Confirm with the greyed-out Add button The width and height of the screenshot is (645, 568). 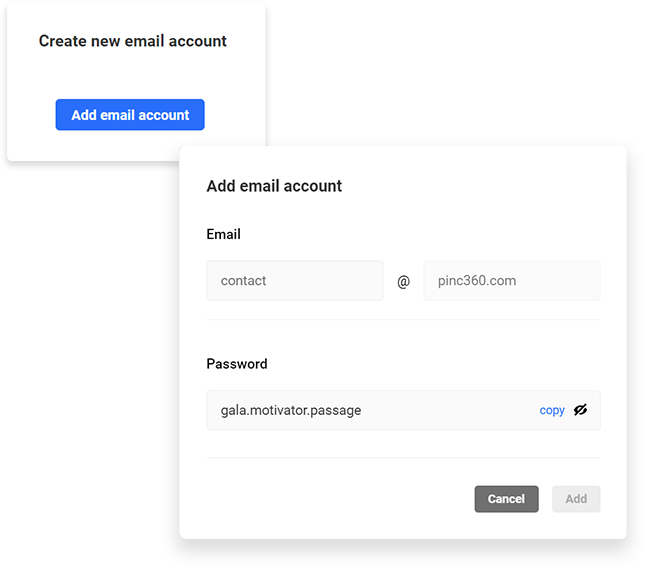[576, 499]
